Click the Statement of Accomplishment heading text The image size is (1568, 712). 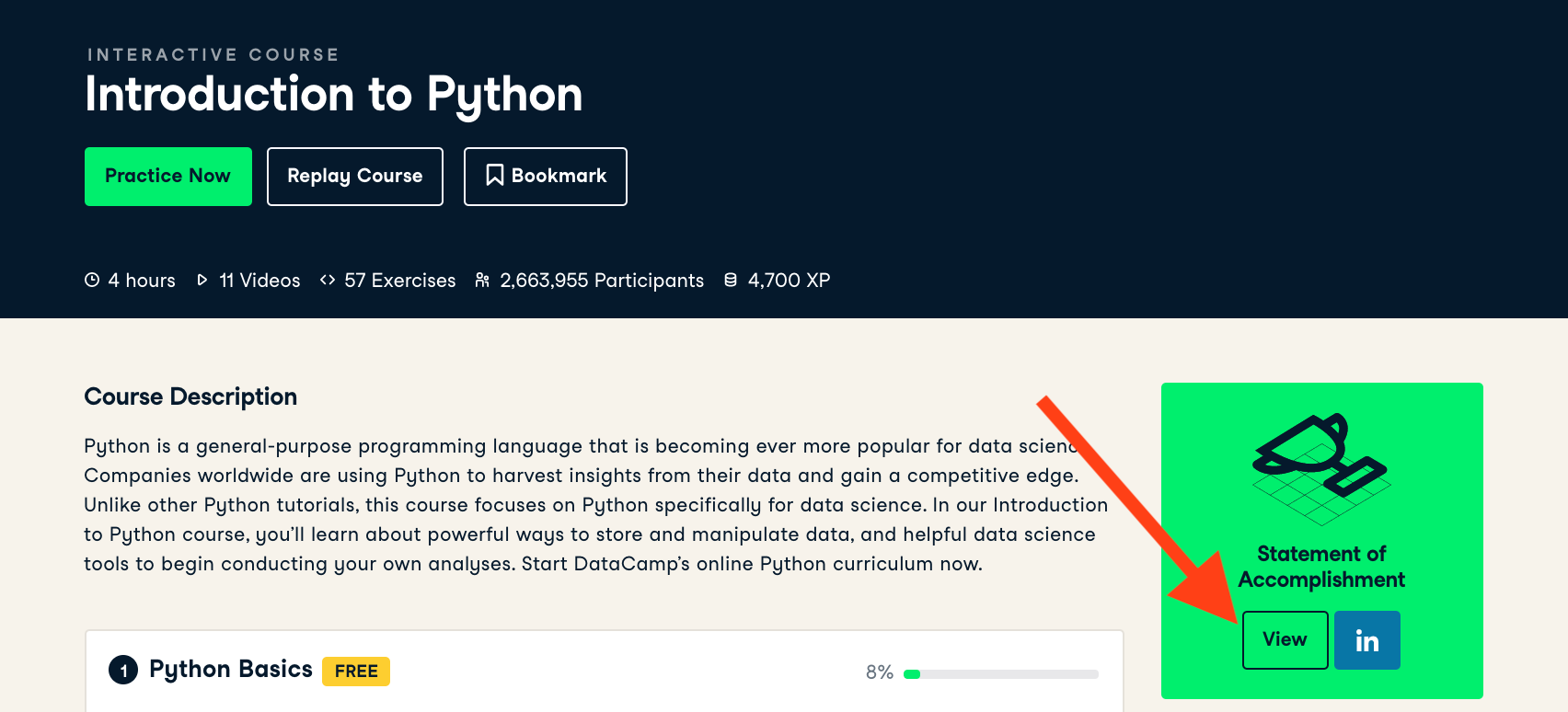tap(1321, 567)
